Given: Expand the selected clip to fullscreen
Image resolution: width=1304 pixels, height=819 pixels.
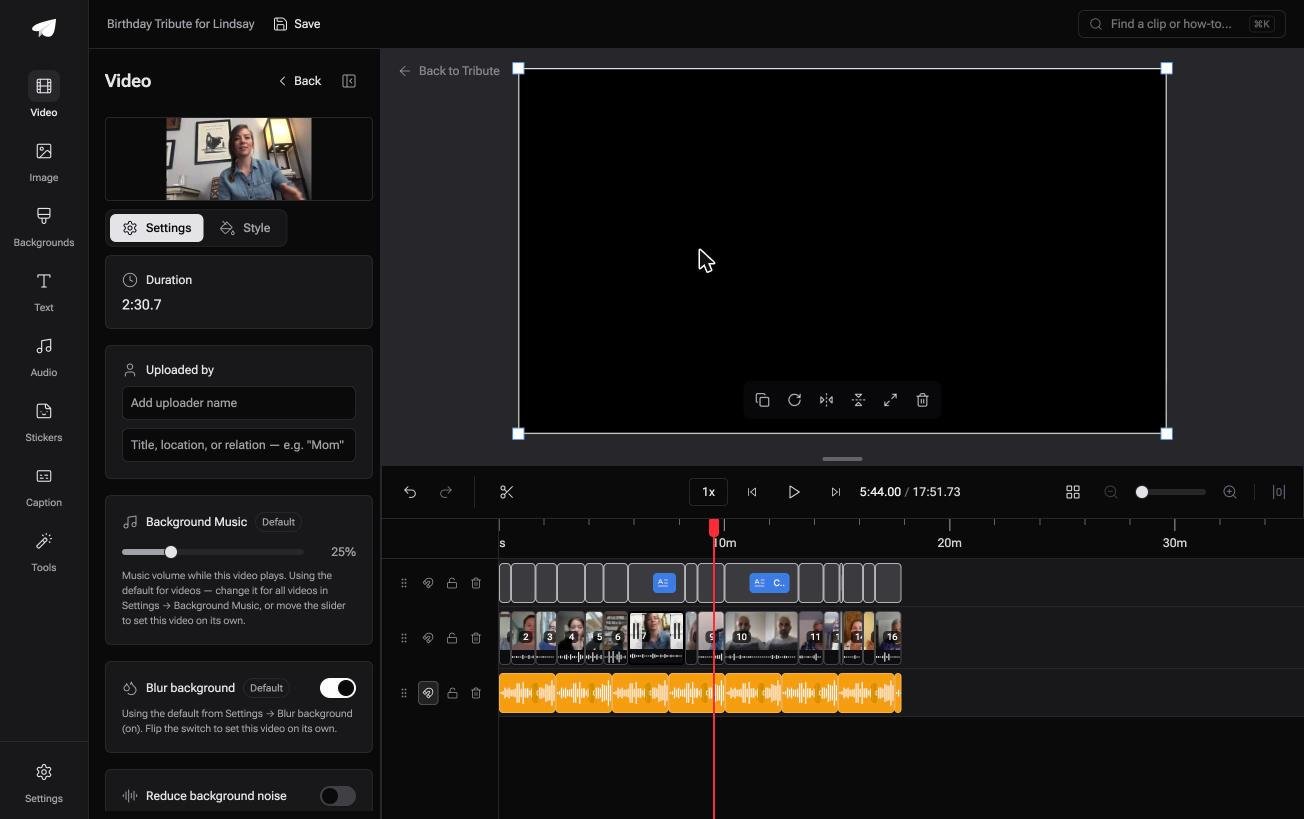Looking at the screenshot, I should pyautogui.click(x=890, y=400).
